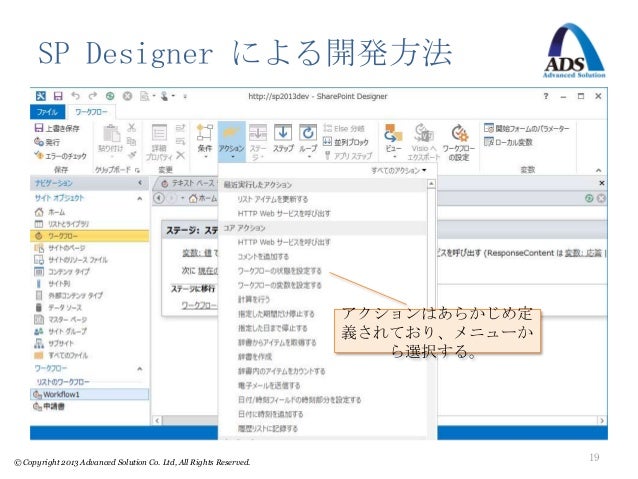This screenshot has height=479, width=638.
Task: Click the 変数: 応答 link
Action: (x=583, y=253)
